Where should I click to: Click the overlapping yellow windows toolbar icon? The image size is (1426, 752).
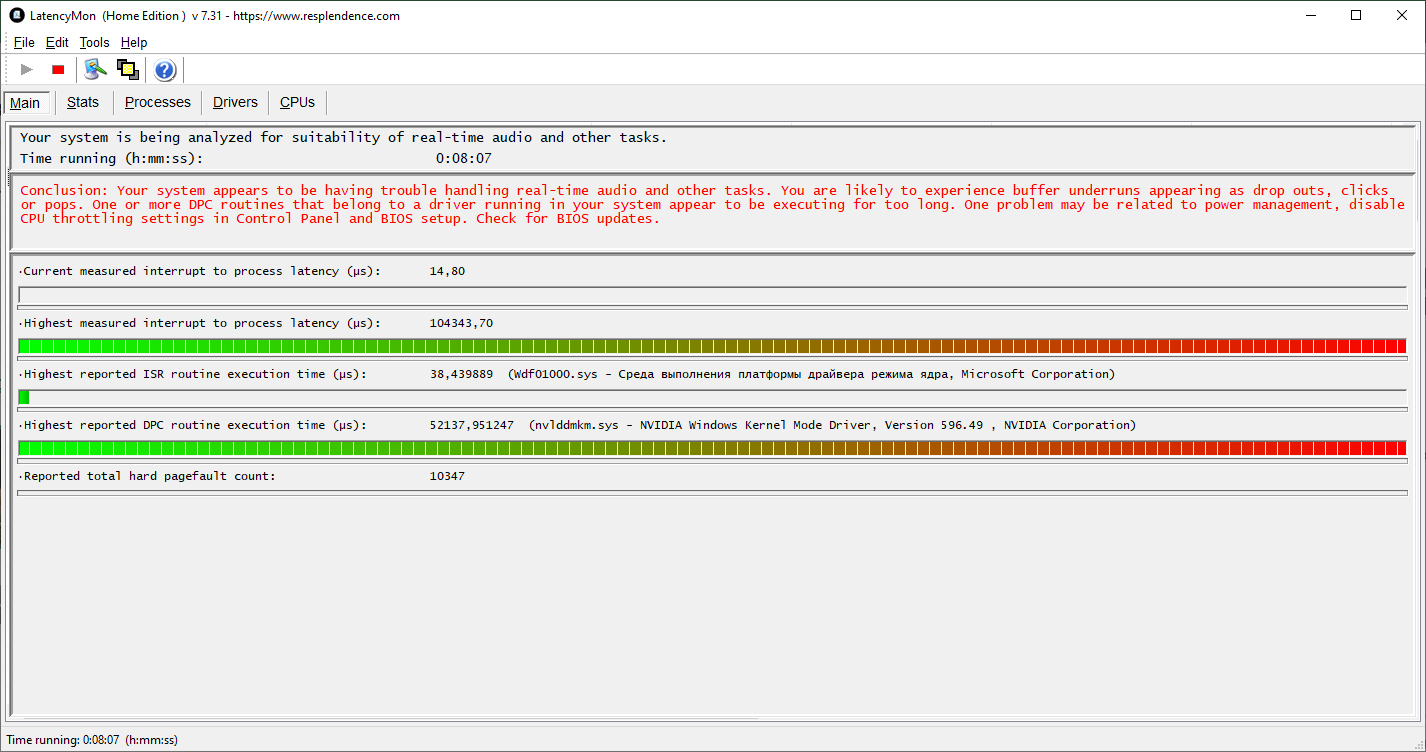click(x=127, y=70)
